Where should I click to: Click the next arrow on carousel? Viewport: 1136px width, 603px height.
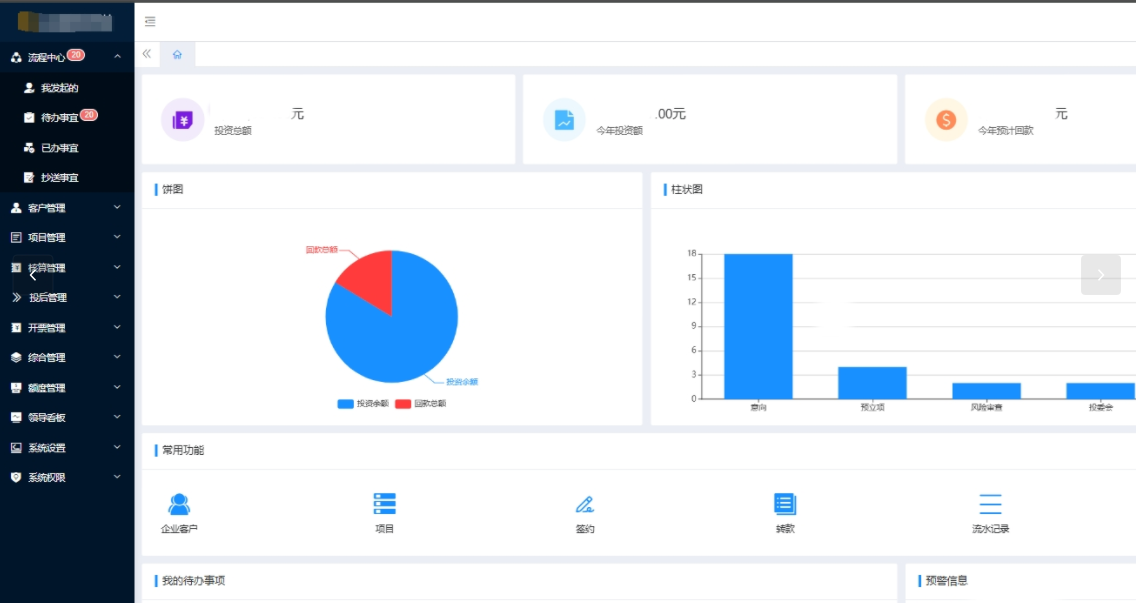[x=1100, y=275]
